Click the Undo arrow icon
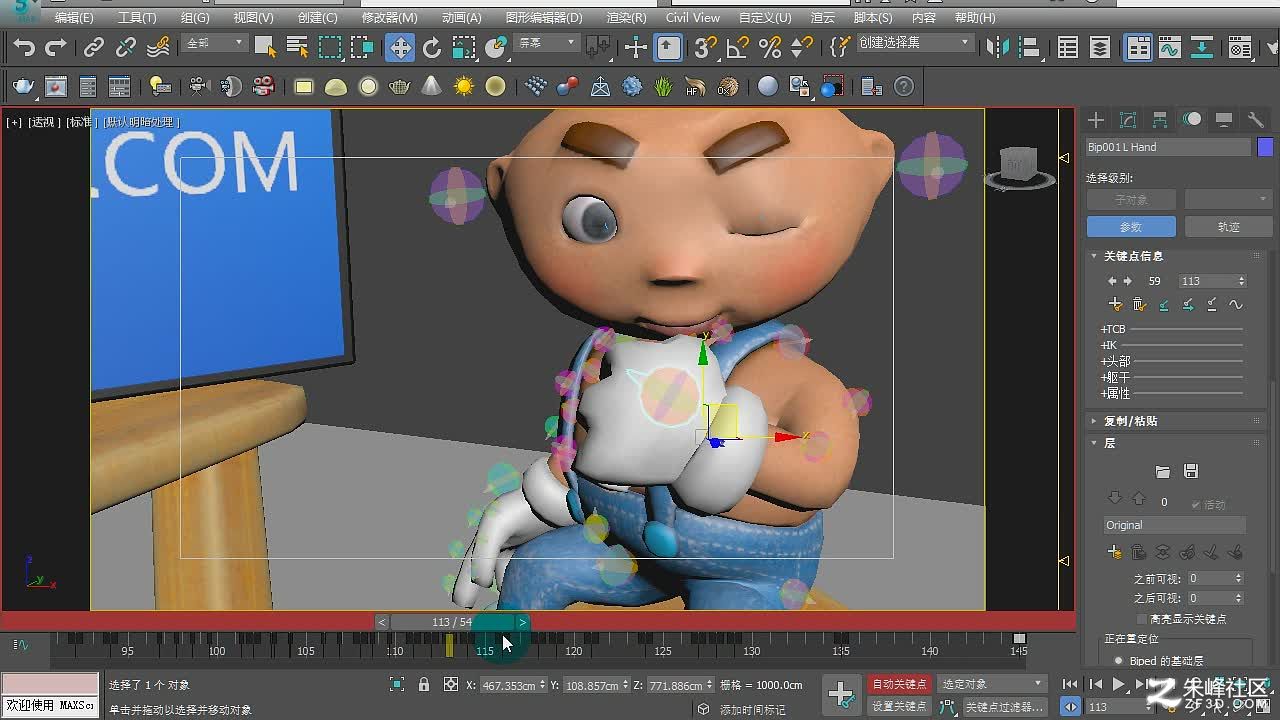 (x=24, y=47)
